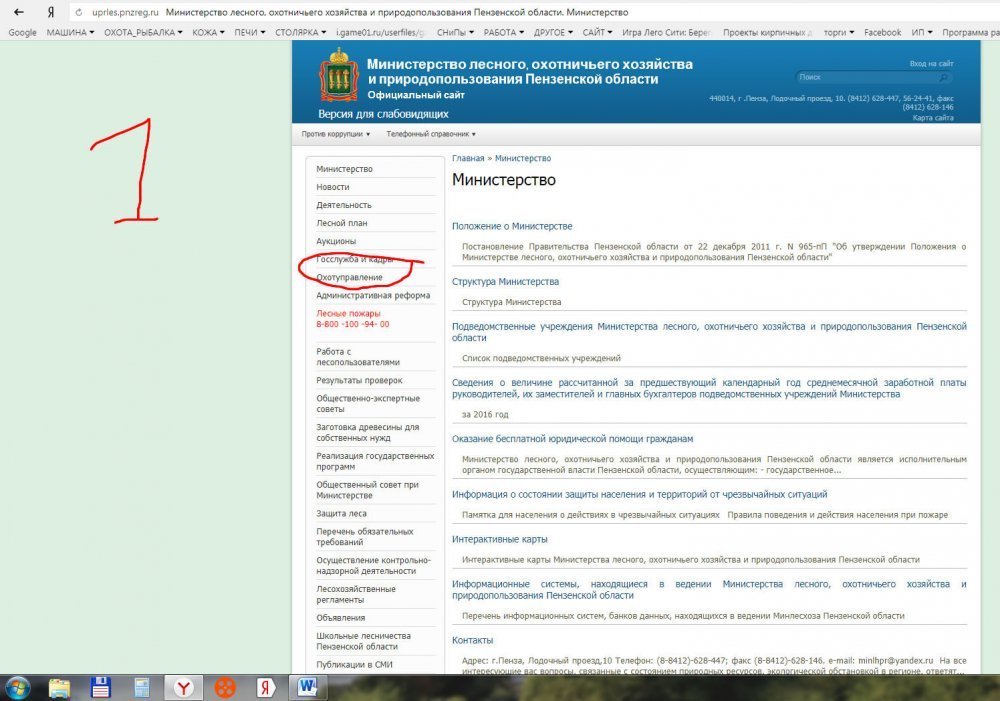Select 'Лесной план' in the left sidebar
Image resolution: width=1000 pixels, height=701 pixels.
point(337,223)
